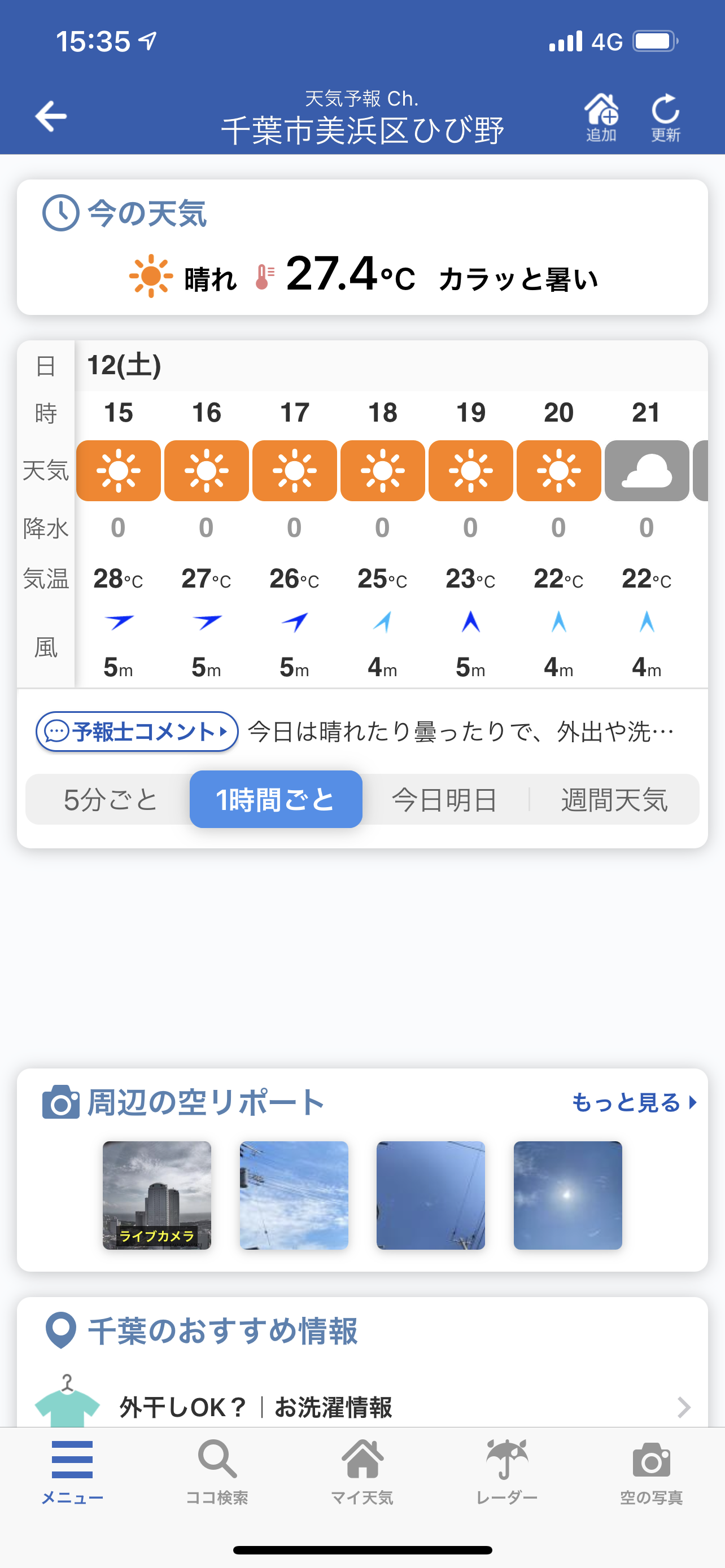Screen dimensions: 725x1568
Task: Expand the 予報士コメント forecaster comment
Action: pos(137,731)
